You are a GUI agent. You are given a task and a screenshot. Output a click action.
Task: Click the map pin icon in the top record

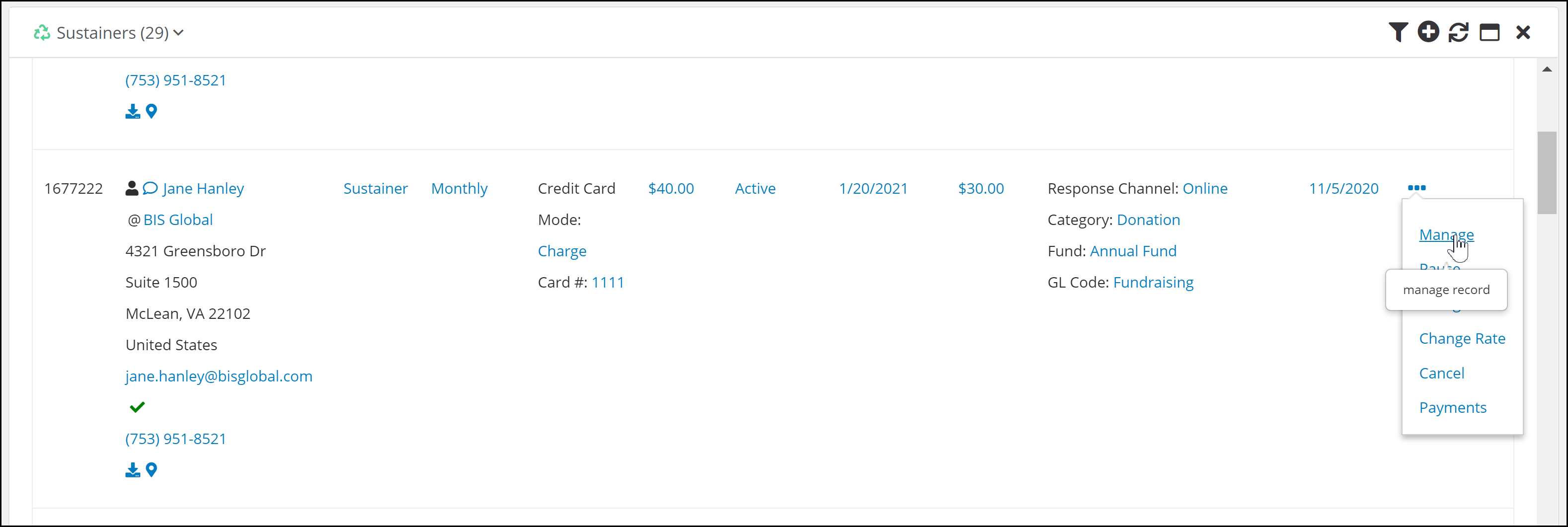[x=152, y=111]
